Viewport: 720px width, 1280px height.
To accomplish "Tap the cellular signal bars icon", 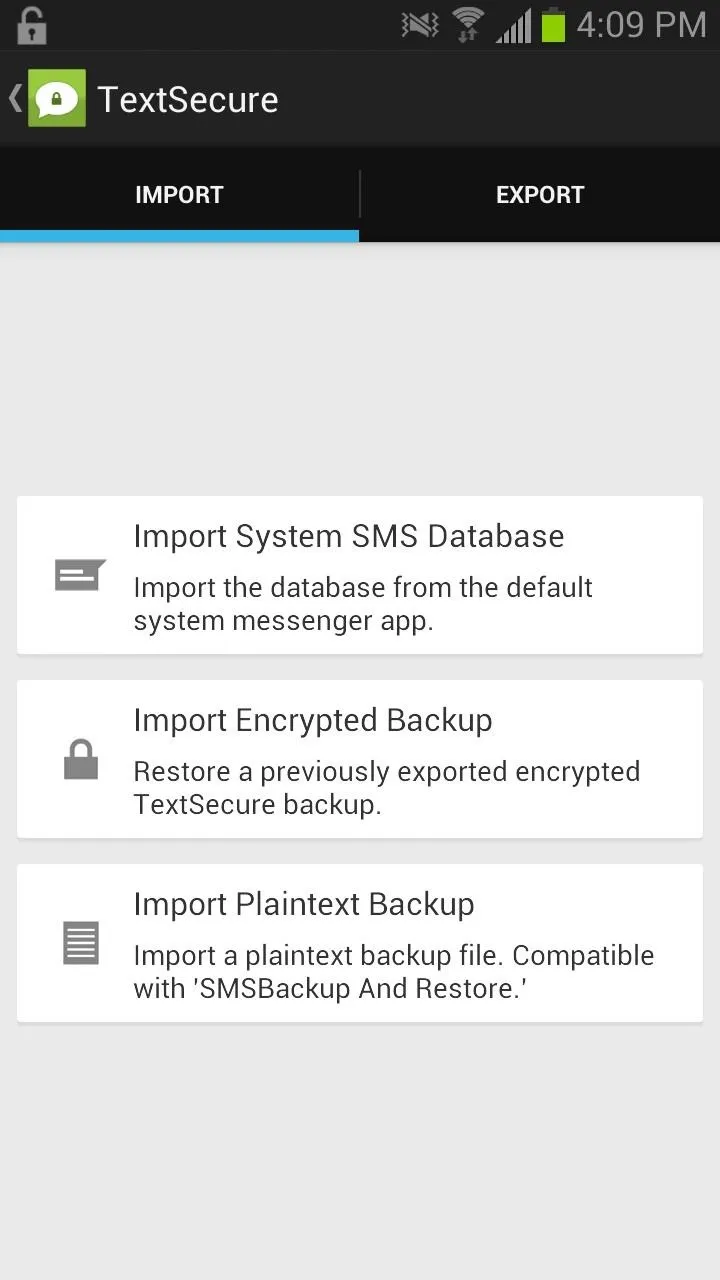I will pyautogui.click(x=514, y=26).
